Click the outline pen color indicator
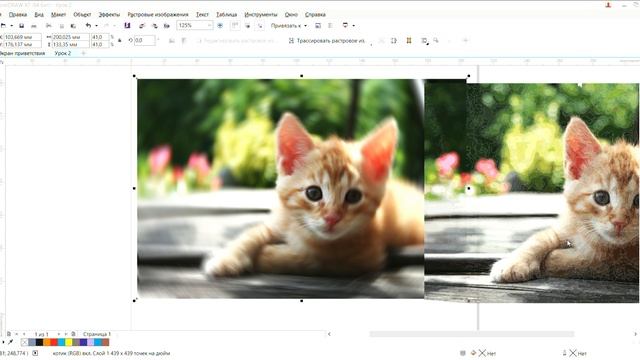 tap(564, 353)
